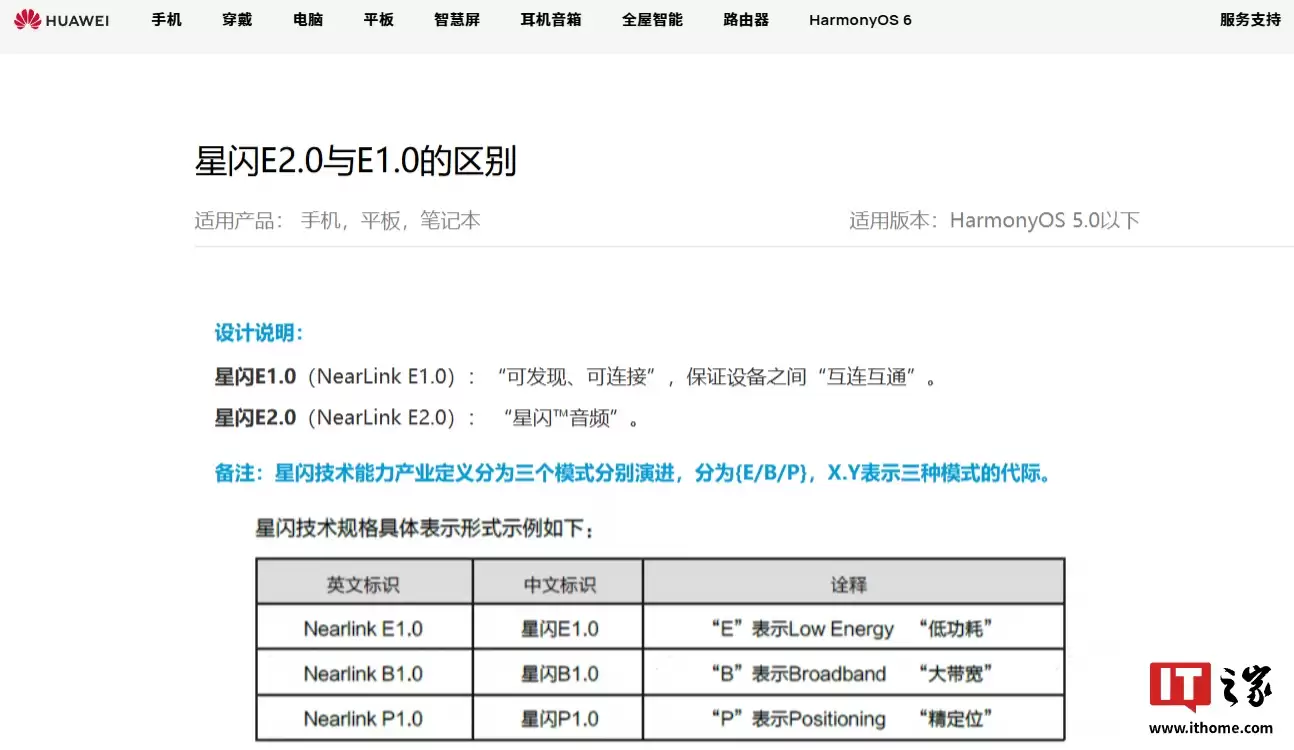Click 智慧屏 in the navigation
Image resolution: width=1294 pixels, height=750 pixels.
coord(457,19)
